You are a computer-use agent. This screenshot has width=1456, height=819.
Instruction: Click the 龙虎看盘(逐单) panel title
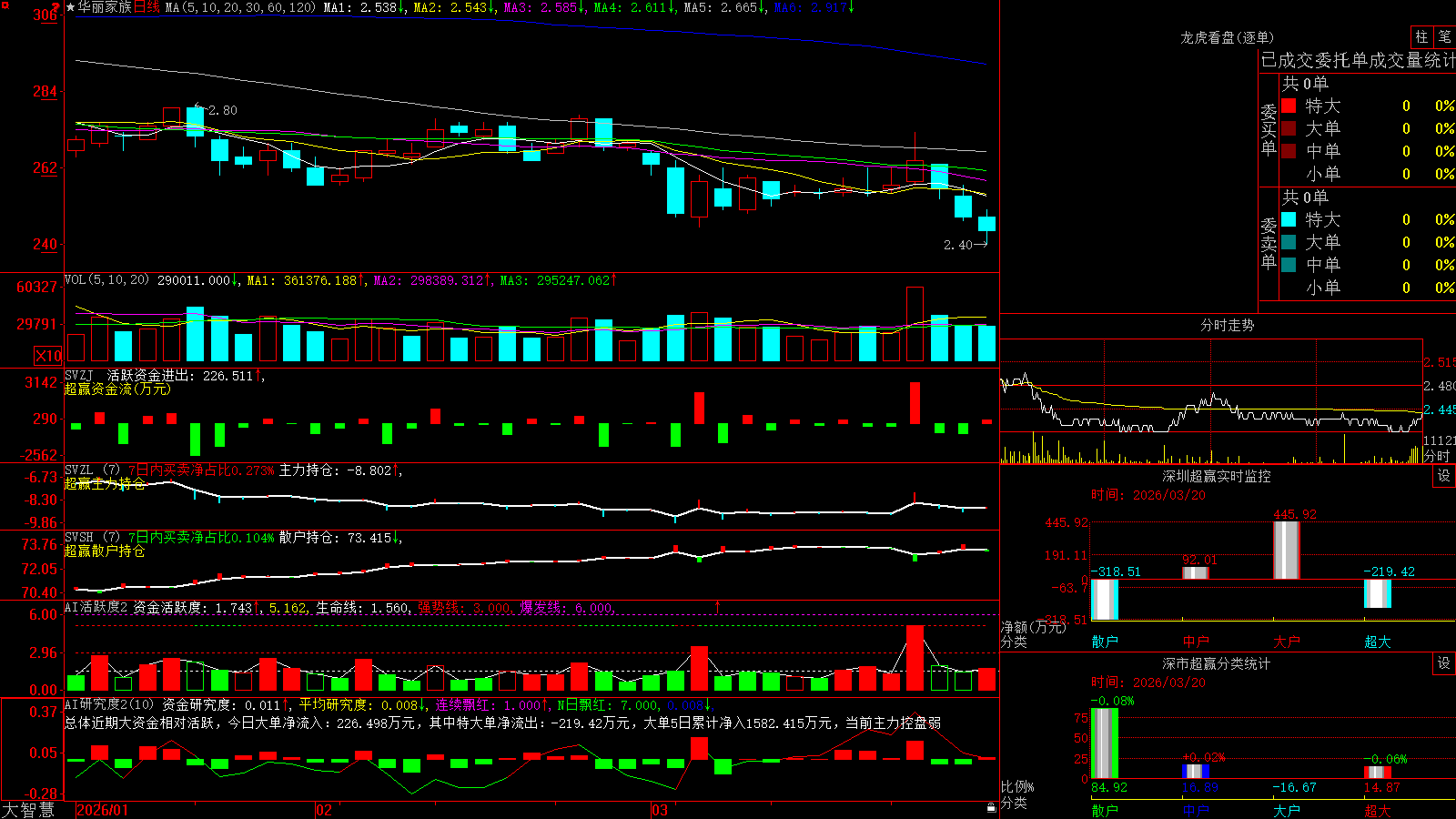point(1228,37)
